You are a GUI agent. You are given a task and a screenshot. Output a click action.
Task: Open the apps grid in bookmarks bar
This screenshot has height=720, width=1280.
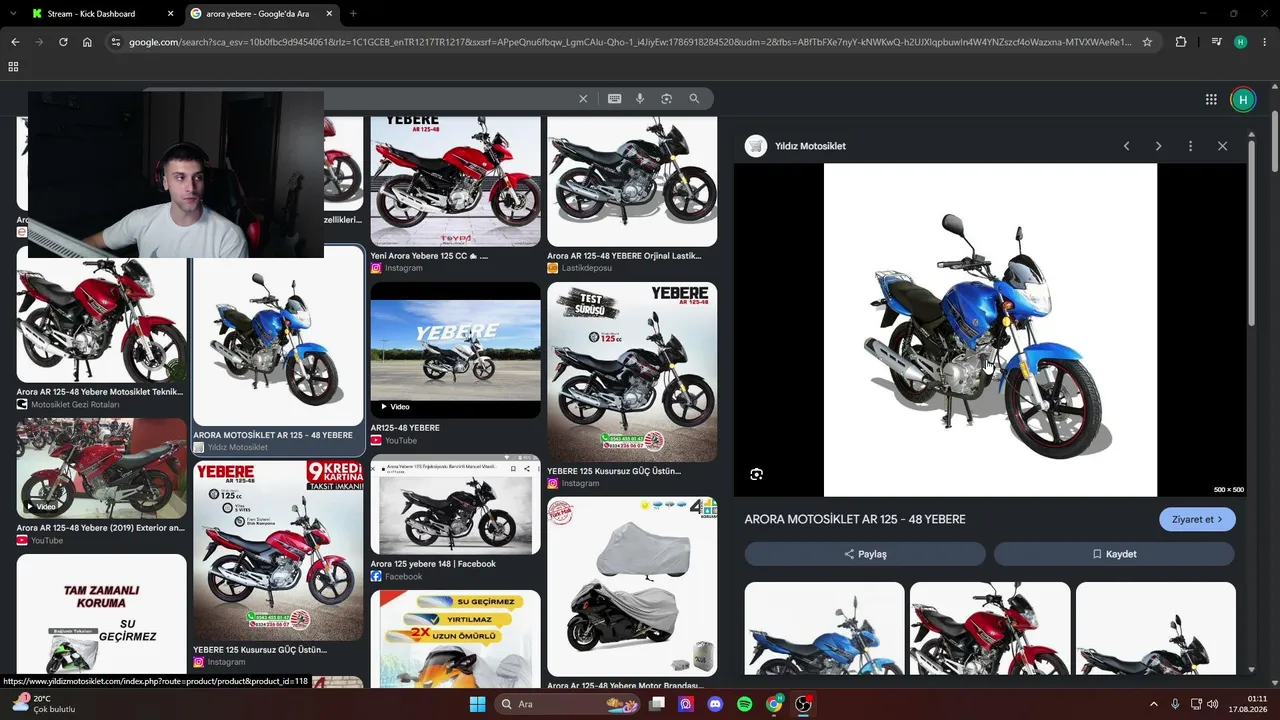click(13, 66)
